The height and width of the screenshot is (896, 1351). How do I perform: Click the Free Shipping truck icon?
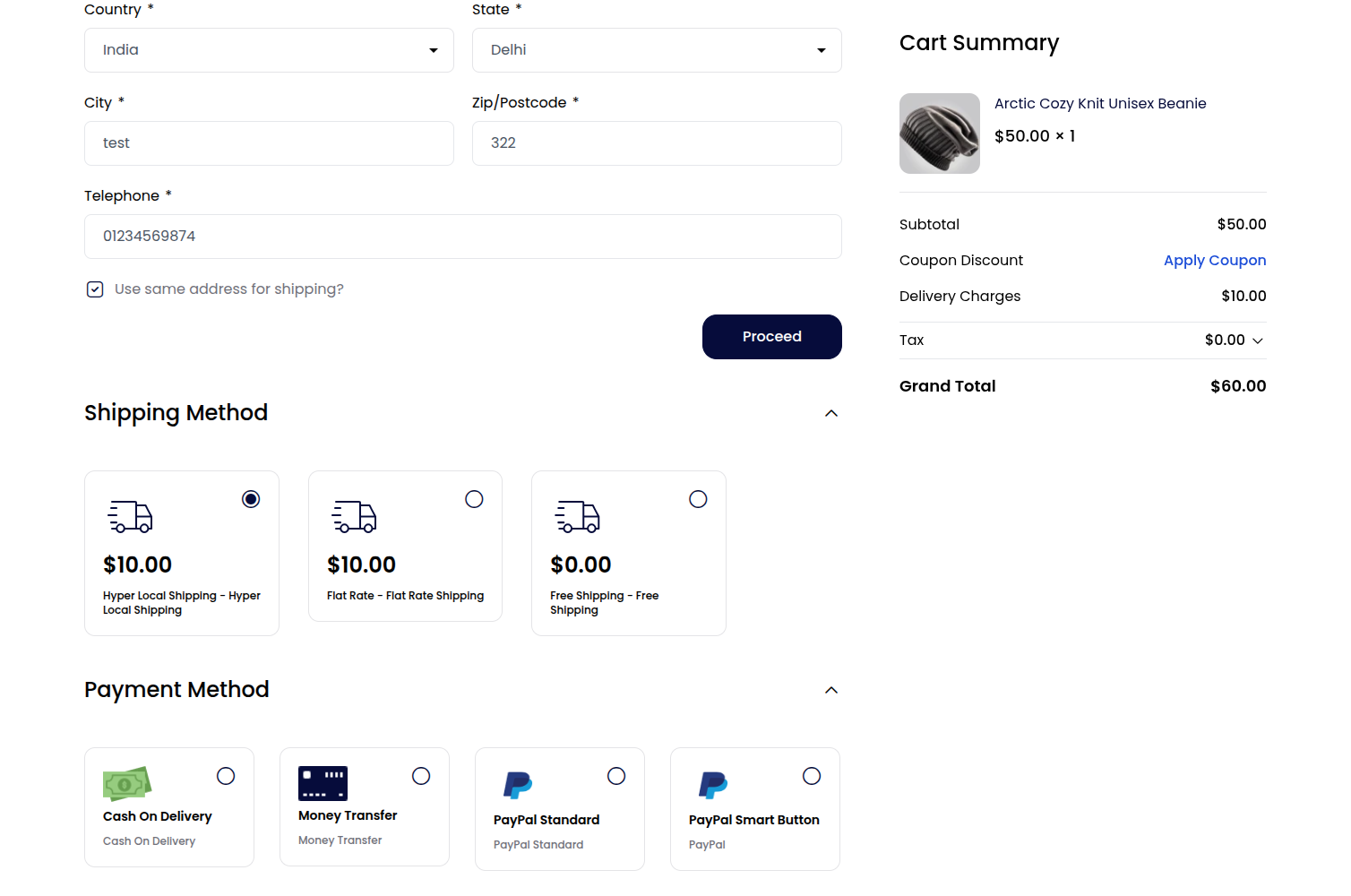click(578, 517)
